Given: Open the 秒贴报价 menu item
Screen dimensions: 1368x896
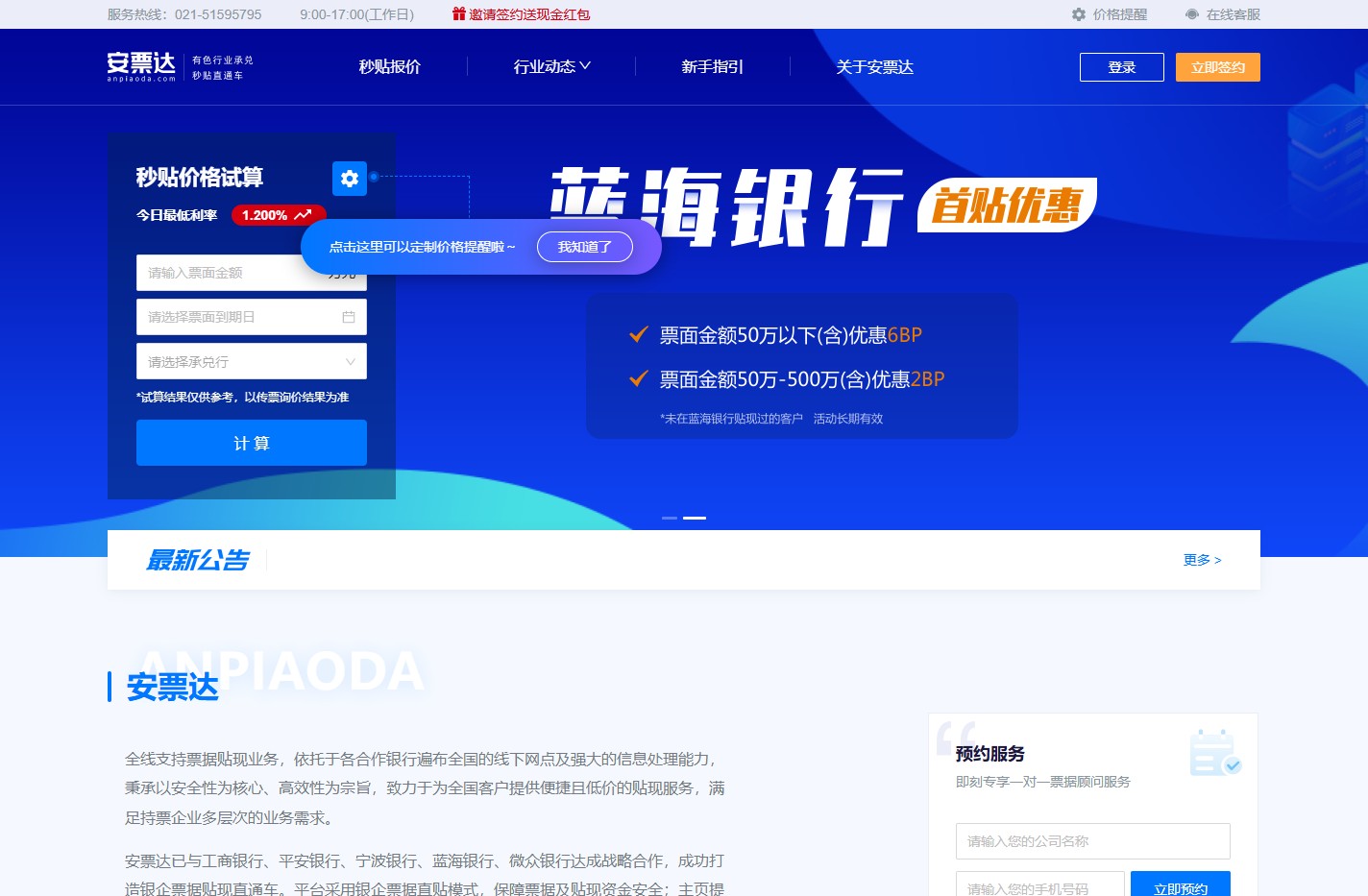Looking at the screenshot, I should tap(390, 66).
